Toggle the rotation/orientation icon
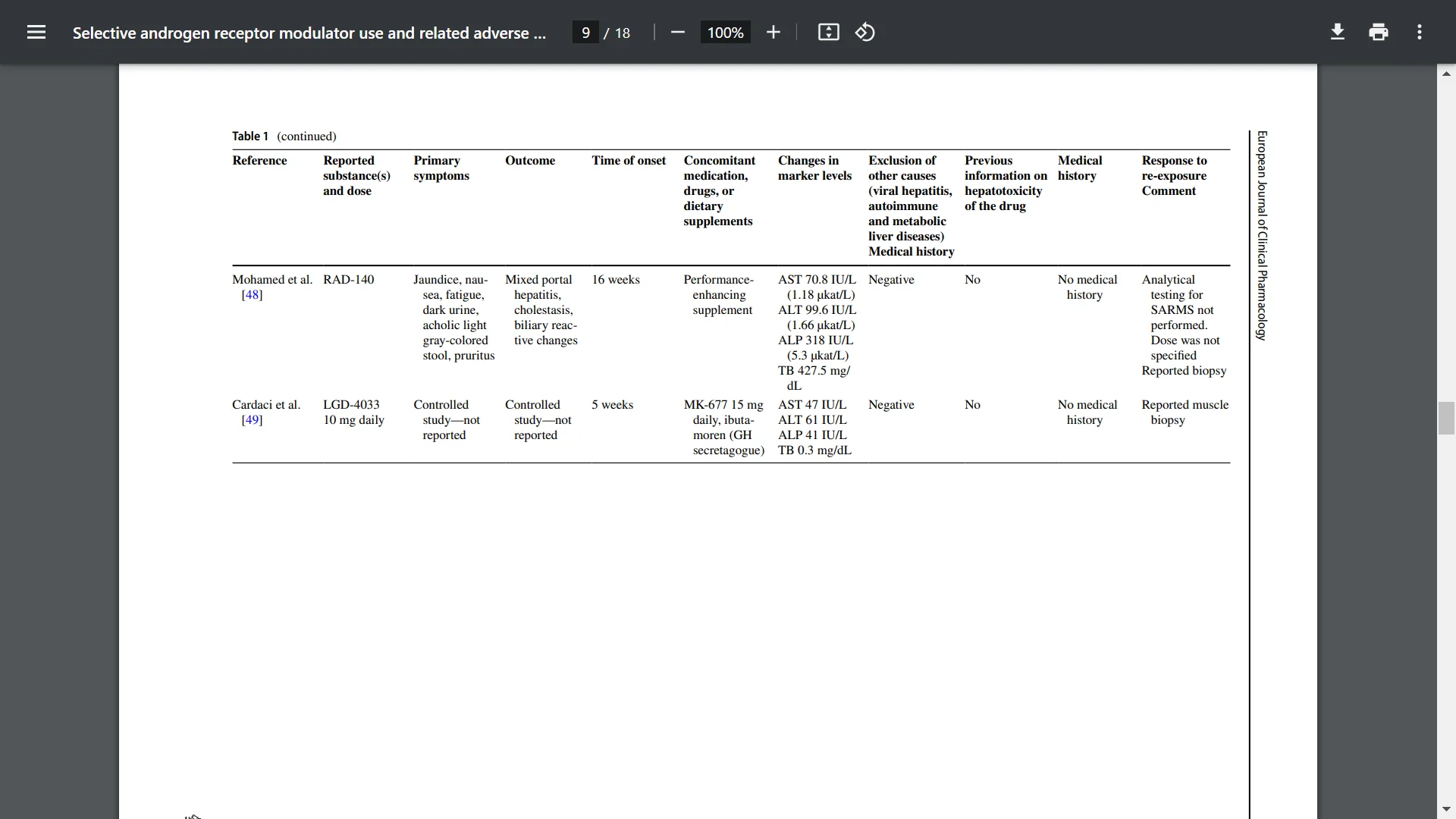The width and height of the screenshot is (1456, 819). coord(864,32)
